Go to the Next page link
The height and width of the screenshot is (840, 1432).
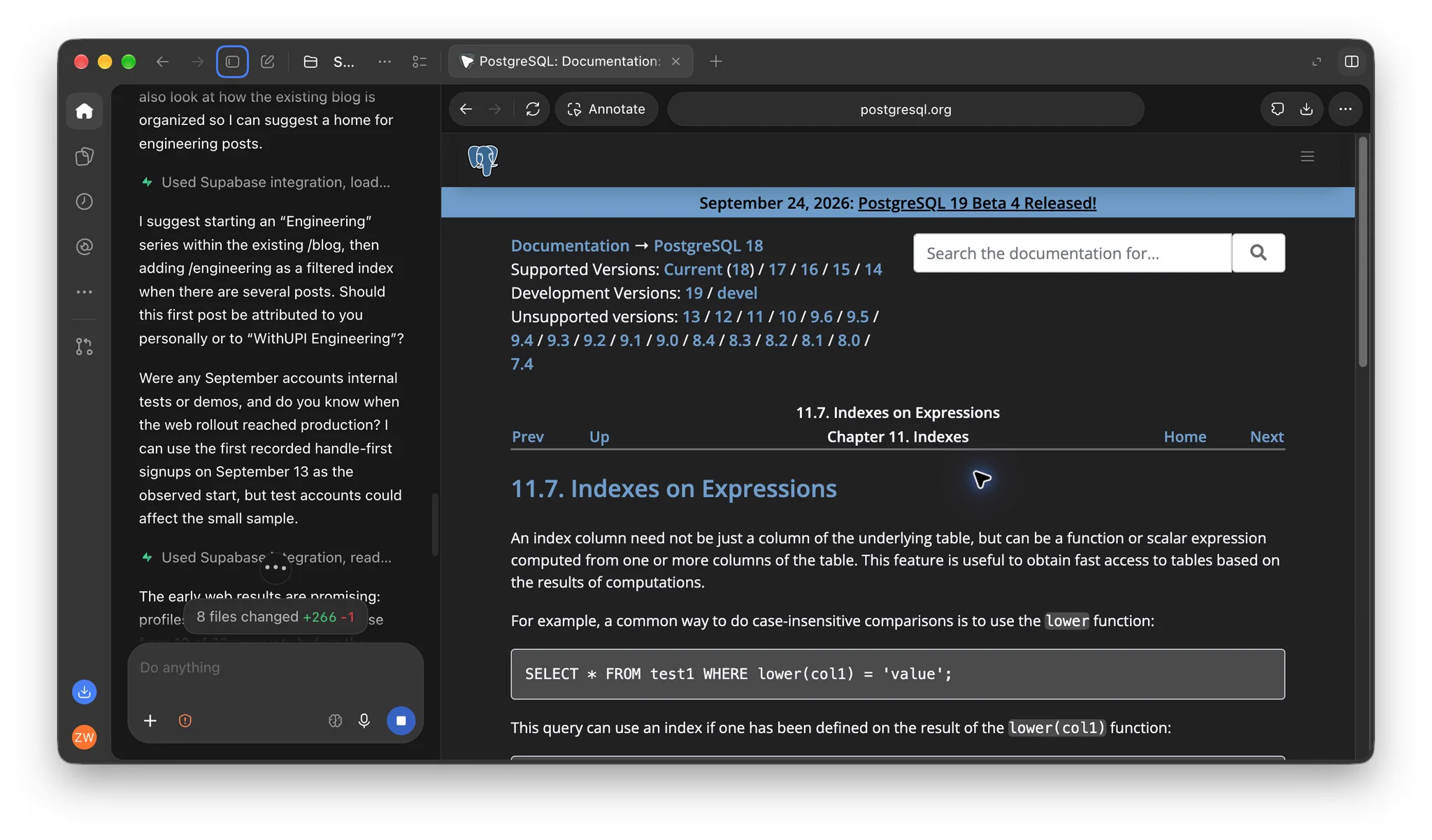click(1266, 437)
